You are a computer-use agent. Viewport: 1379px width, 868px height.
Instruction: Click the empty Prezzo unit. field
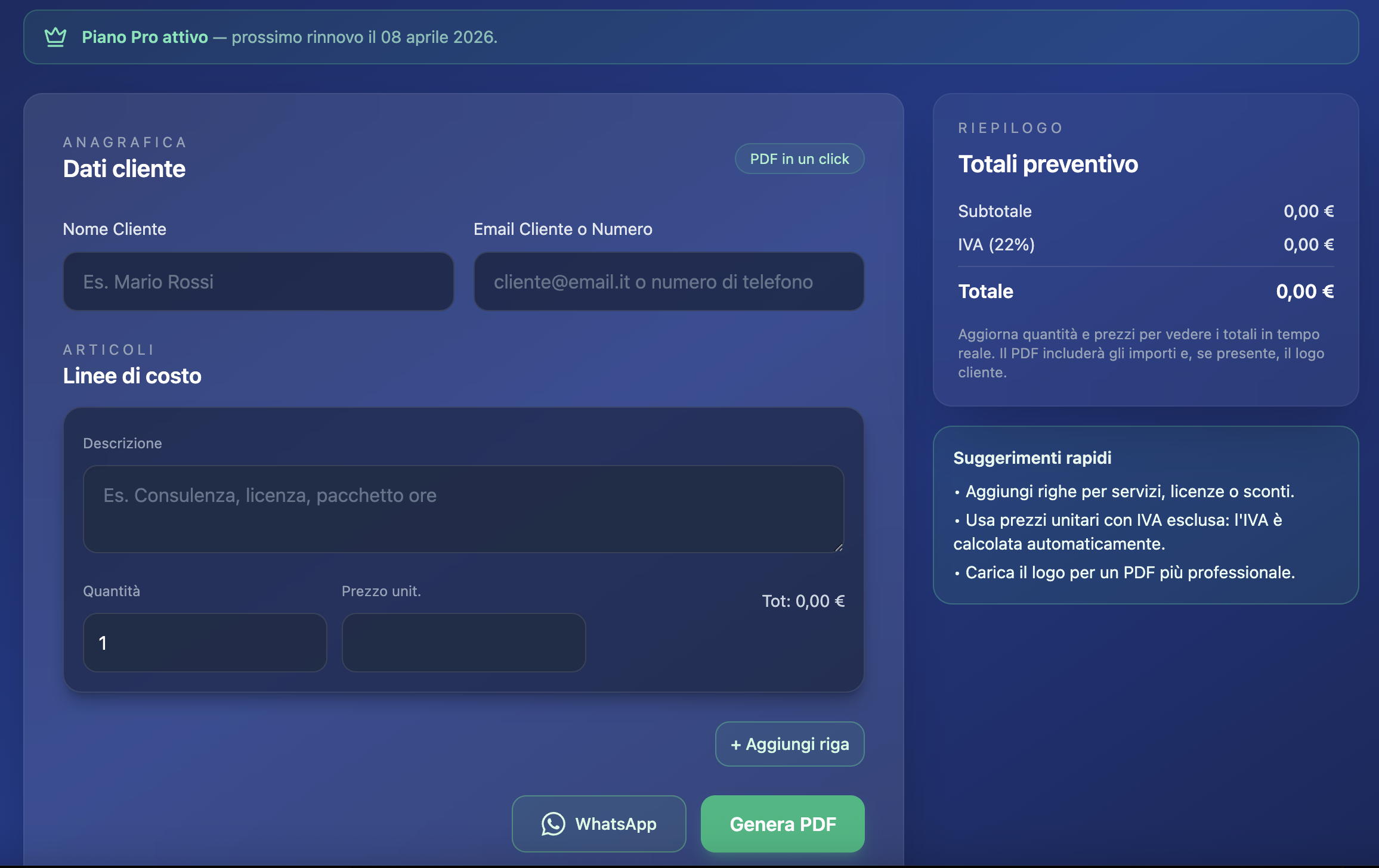pos(463,643)
